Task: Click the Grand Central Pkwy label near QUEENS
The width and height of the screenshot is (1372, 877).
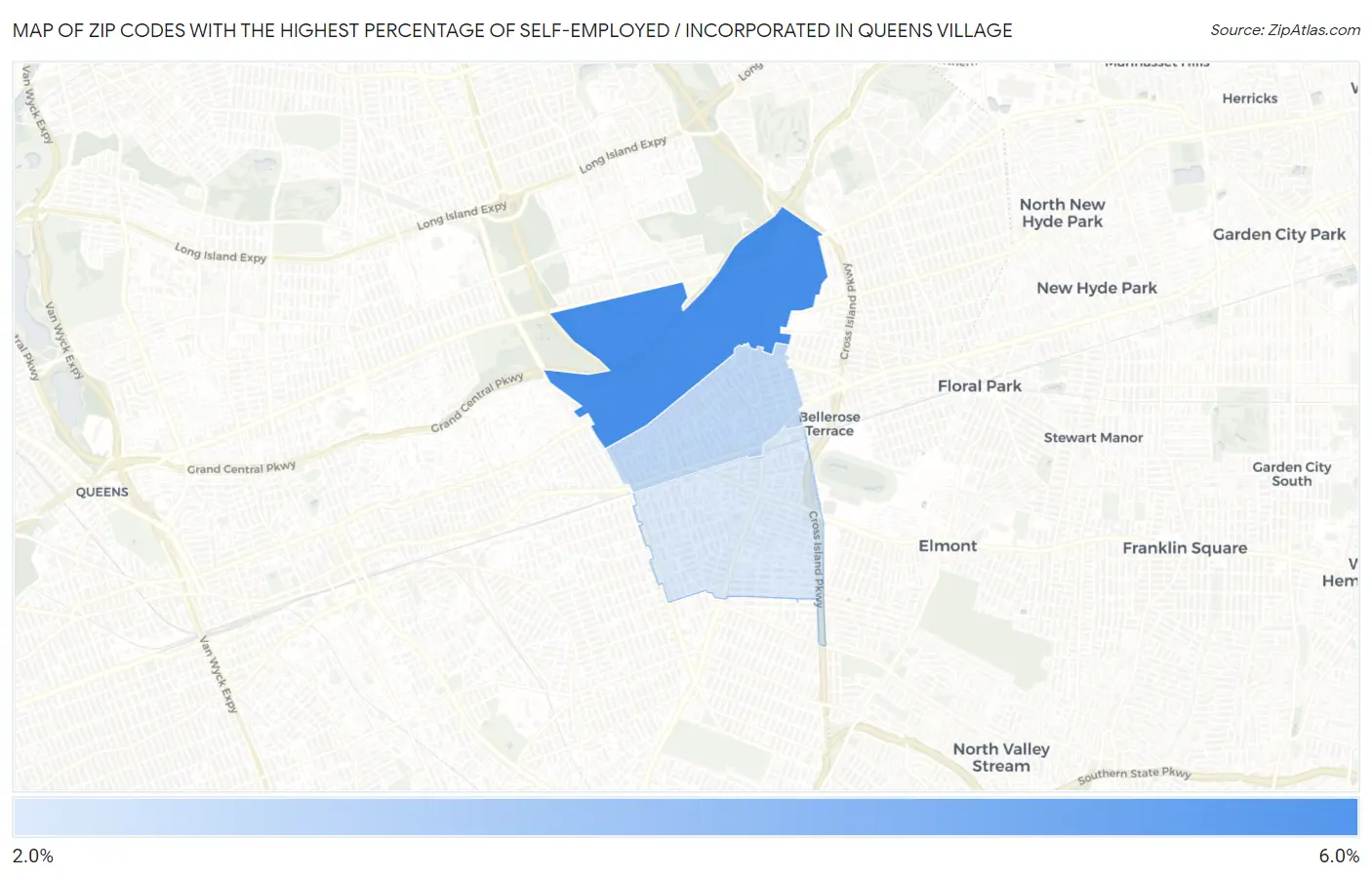Action: tap(241, 468)
